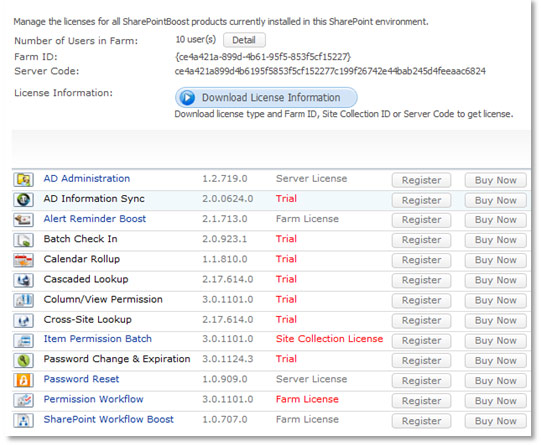Screen dimensions: 541x445
Task: Open the AD Administration link
Action: pyautogui.click(x=87, y=178)
